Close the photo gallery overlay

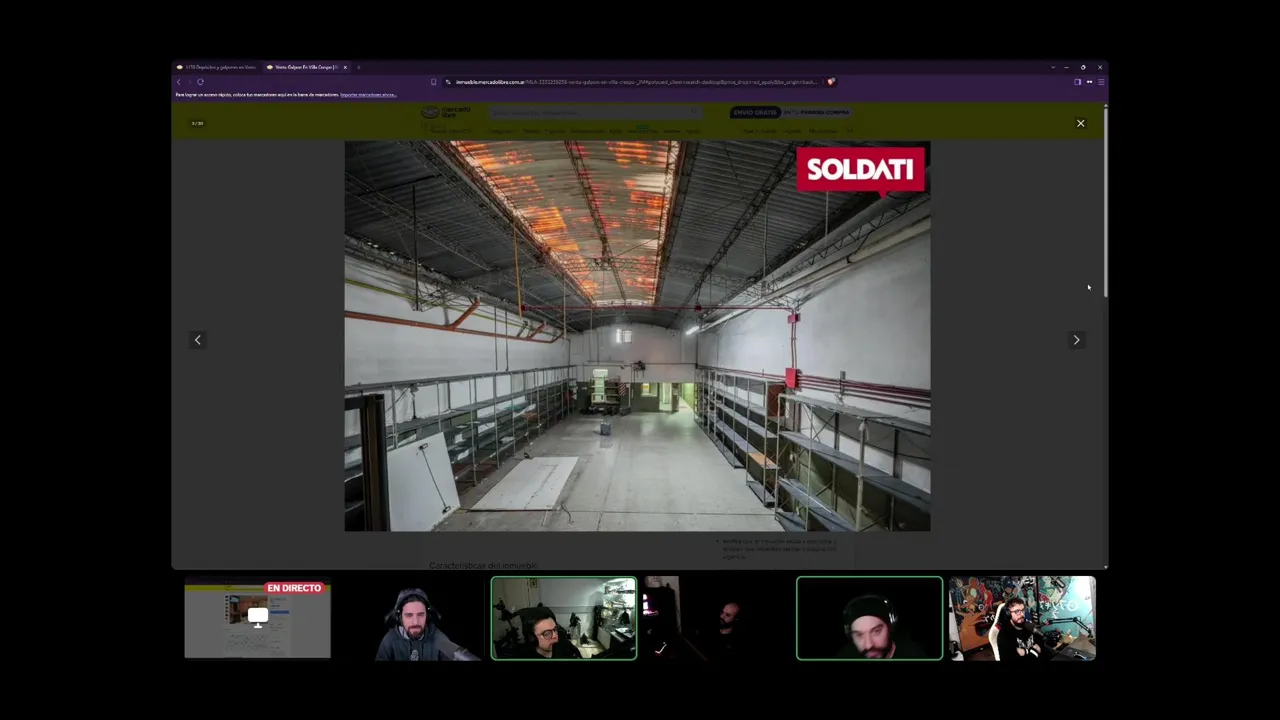pos(1080,123)
